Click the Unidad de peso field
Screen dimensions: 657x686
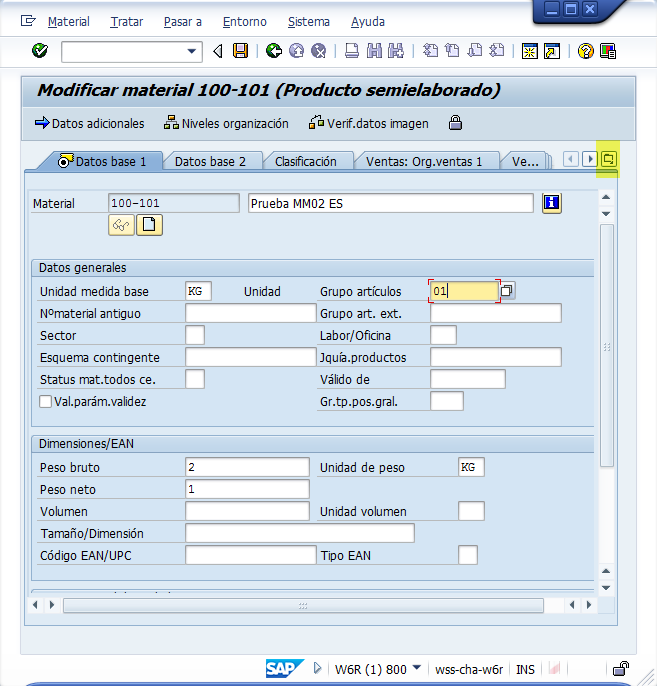(471, 467)
